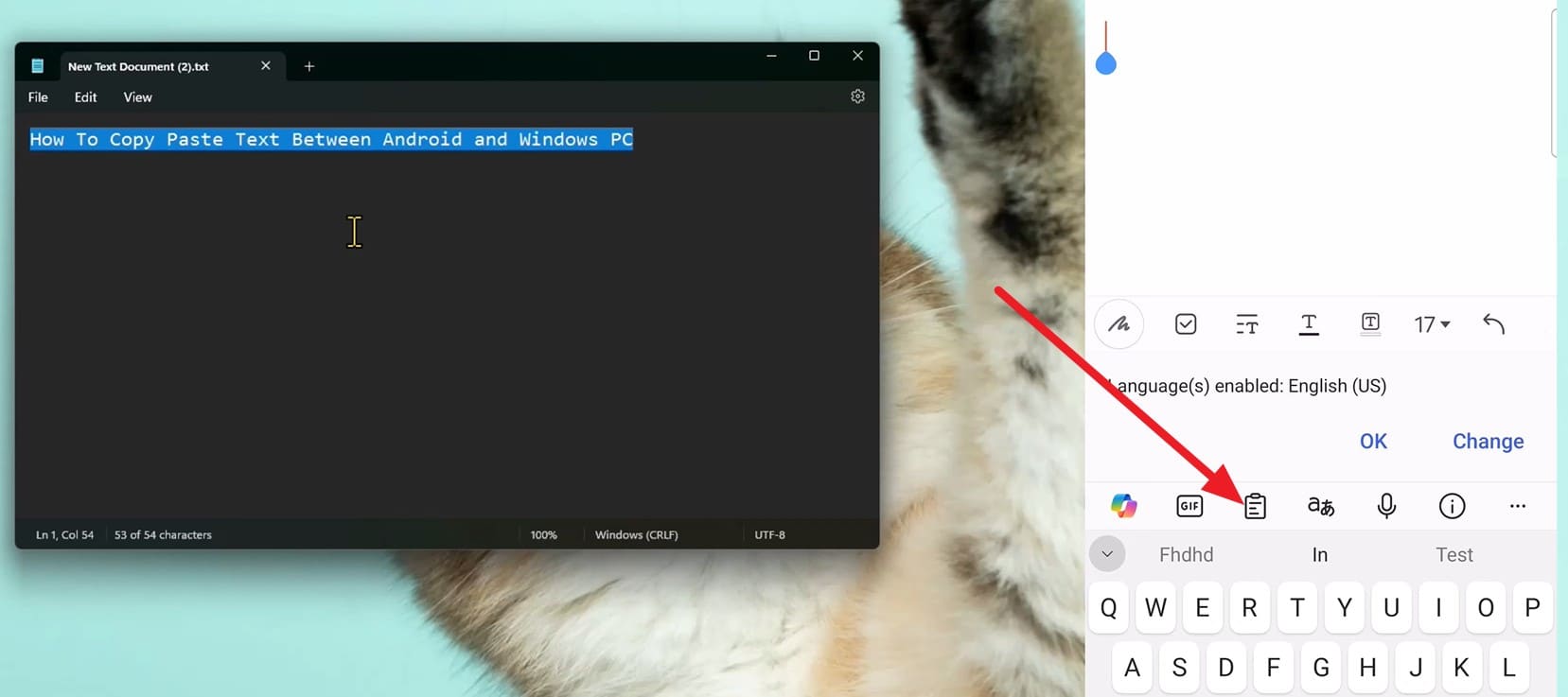1568x697 pixels.
Task: Tap the S key
Action: point(1179,668)
